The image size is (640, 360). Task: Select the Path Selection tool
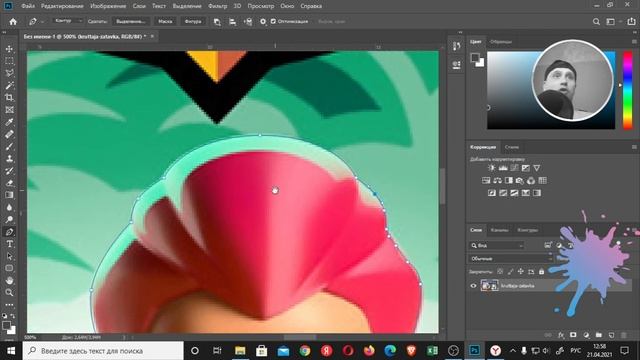9,256
